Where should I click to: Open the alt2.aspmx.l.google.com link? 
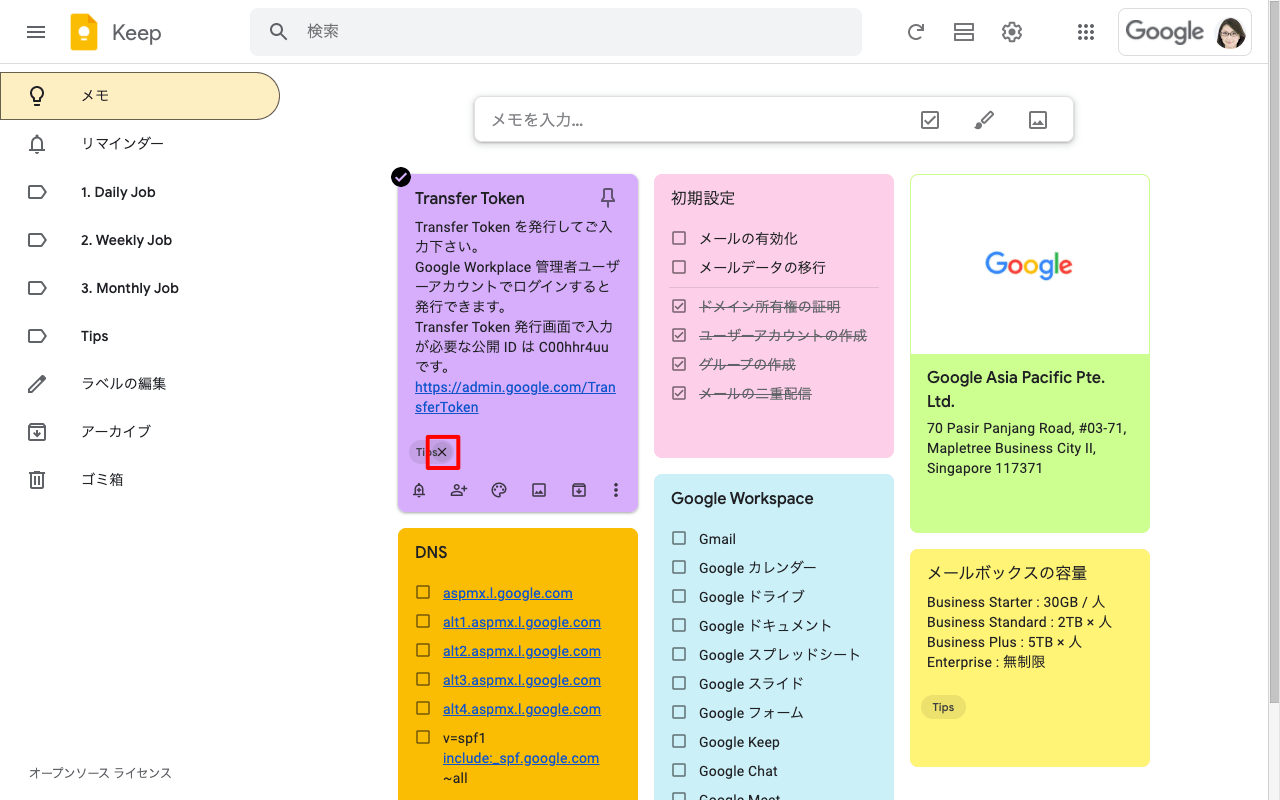(x=522, y=651)
